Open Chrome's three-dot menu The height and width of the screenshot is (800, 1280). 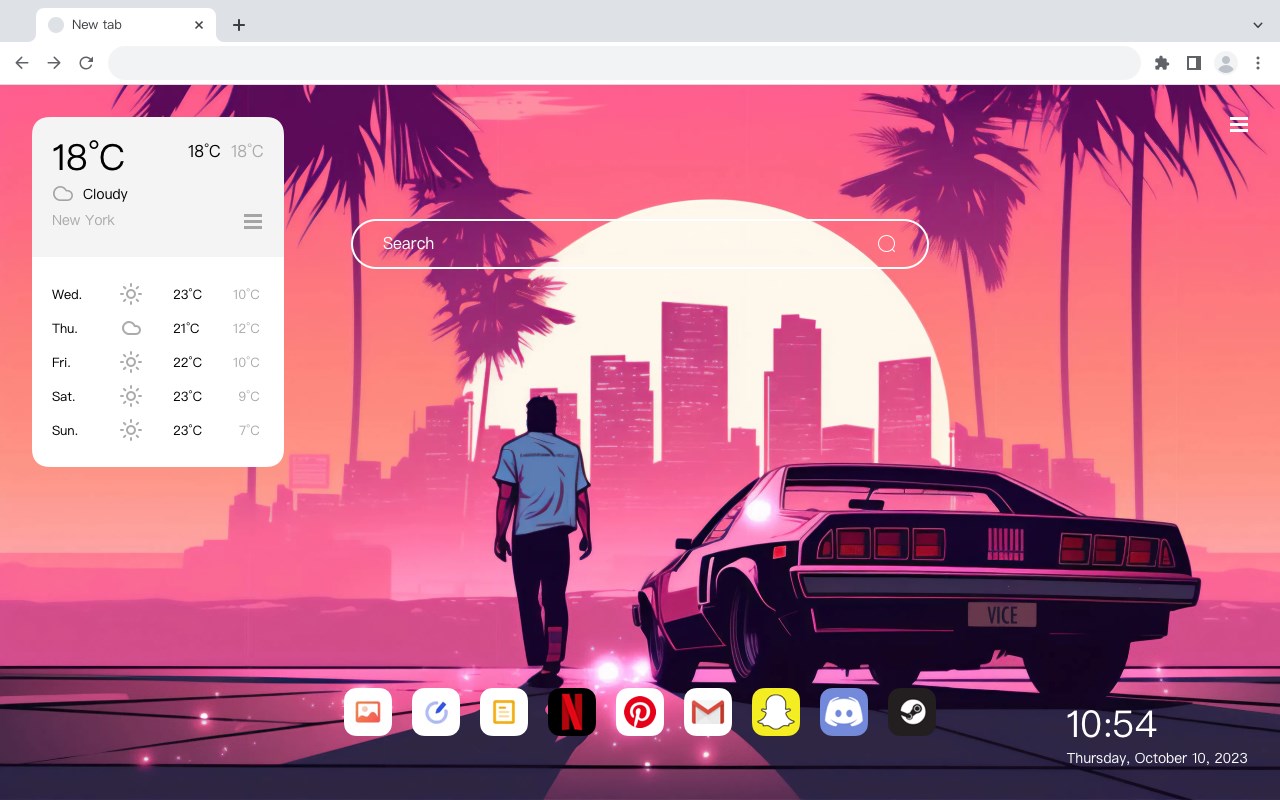1257,63
